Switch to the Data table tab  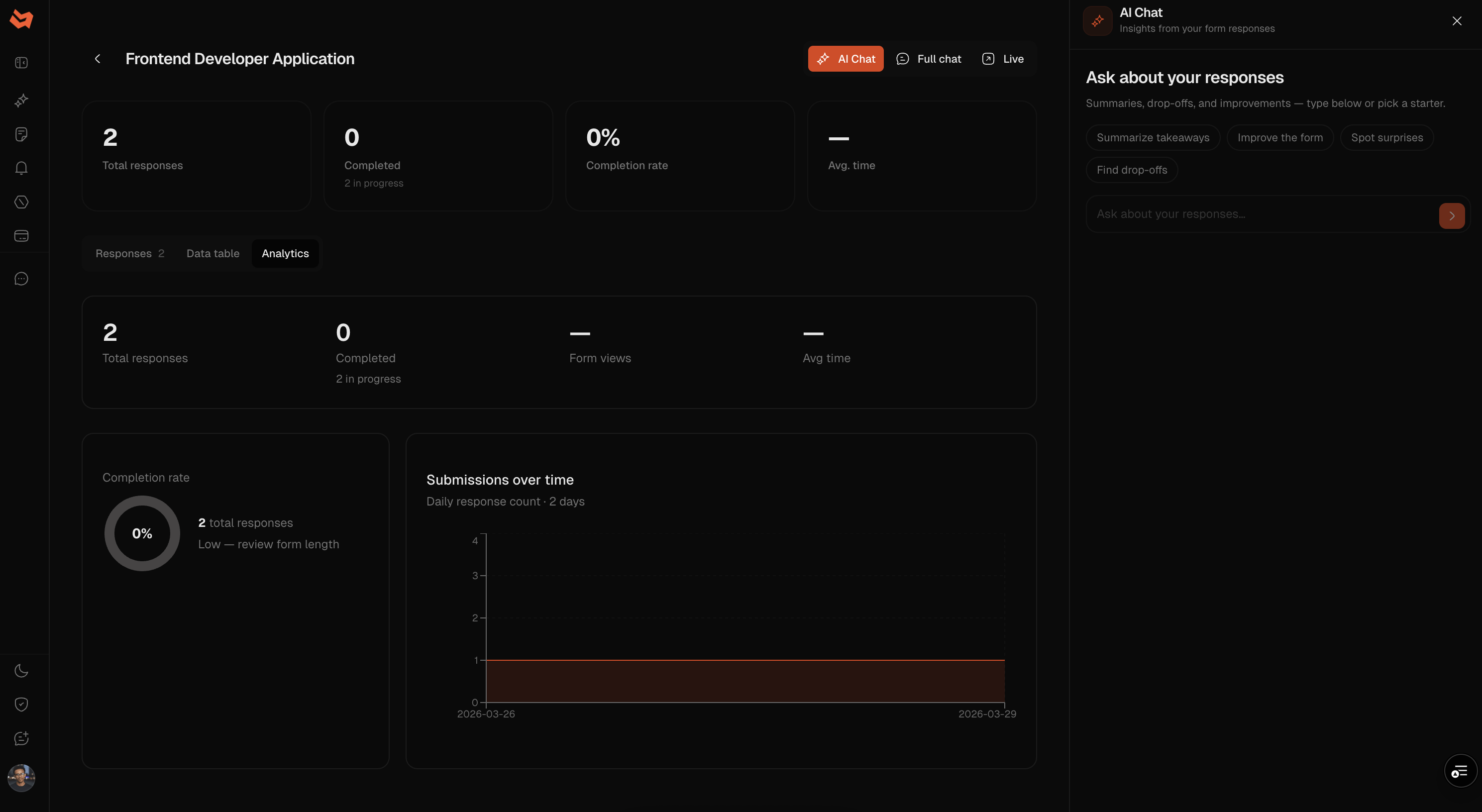click(x=212, y=253)
